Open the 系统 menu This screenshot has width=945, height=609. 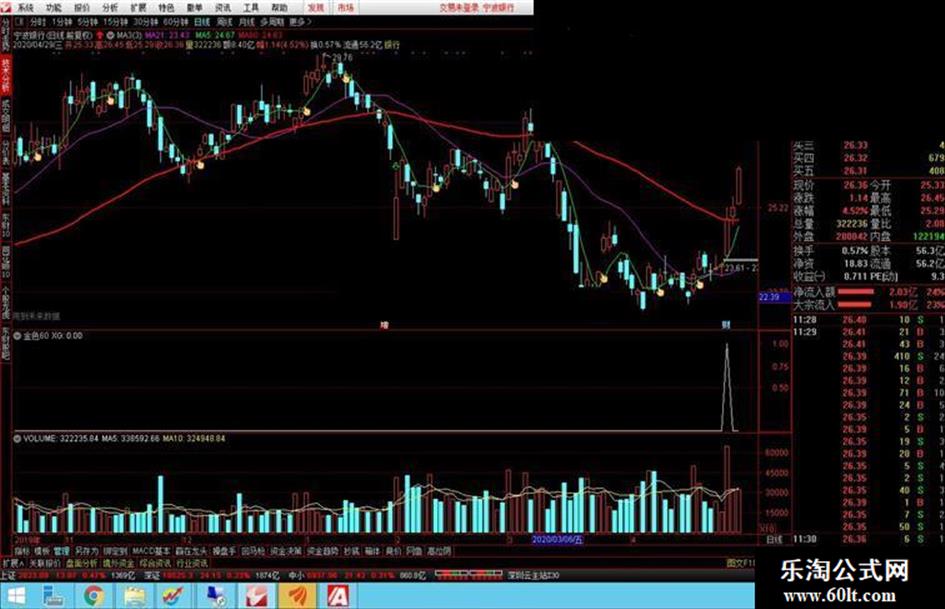25,8
